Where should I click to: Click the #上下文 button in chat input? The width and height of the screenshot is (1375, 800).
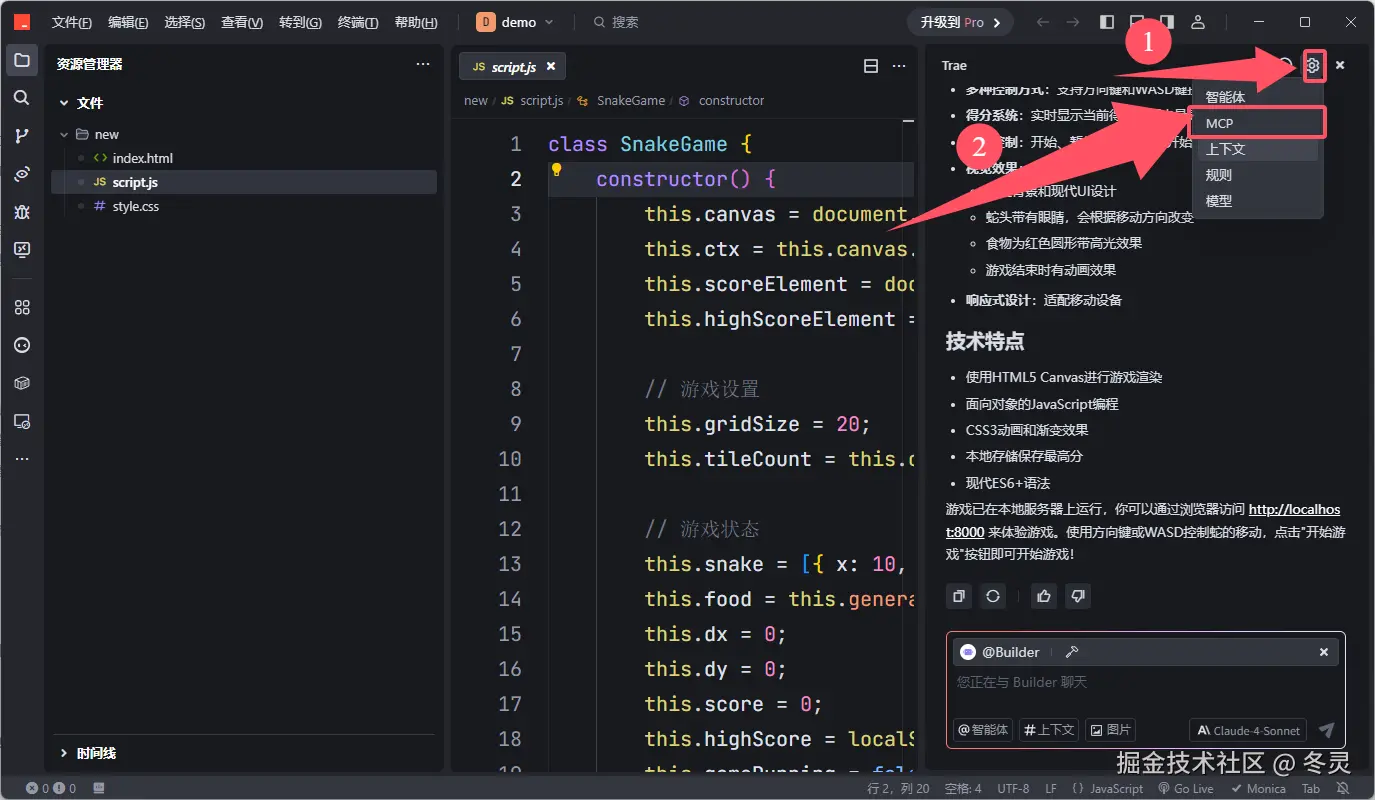coord(1049,730)
